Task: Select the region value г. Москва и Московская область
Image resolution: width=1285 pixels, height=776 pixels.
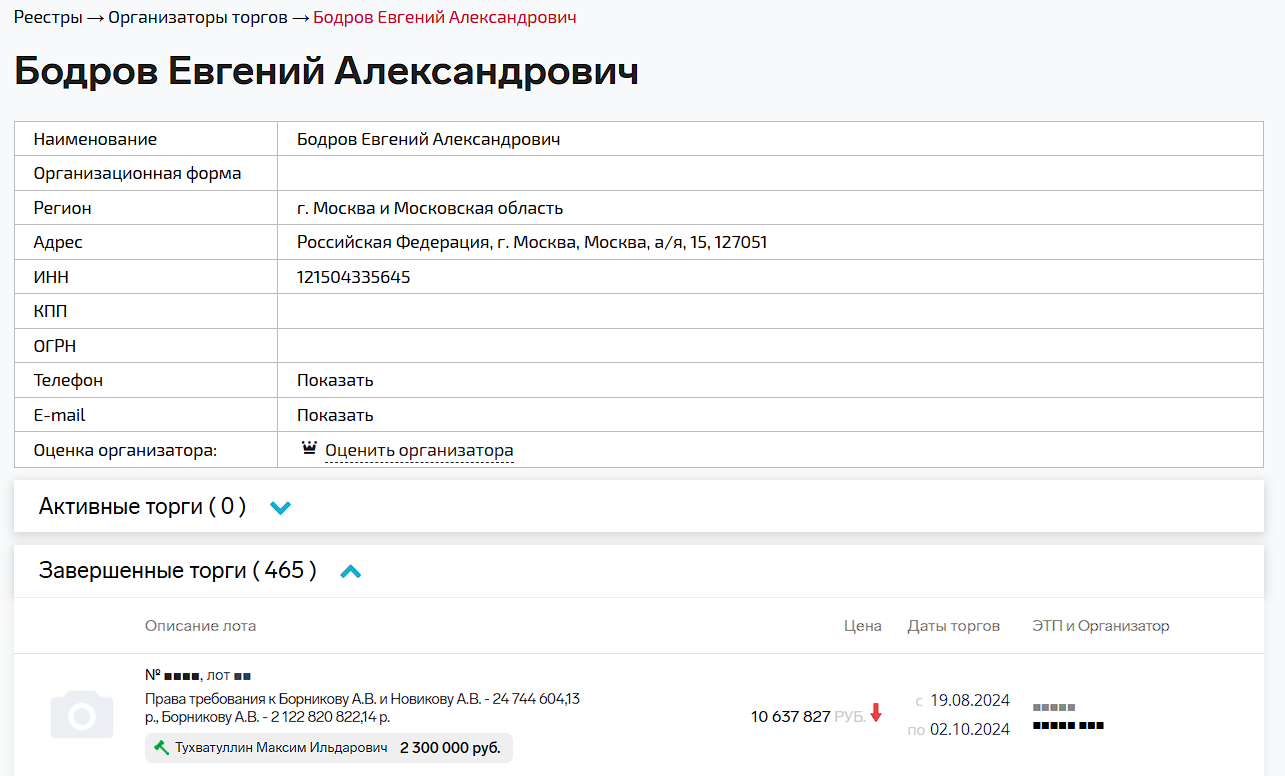Action: [430, 208]
